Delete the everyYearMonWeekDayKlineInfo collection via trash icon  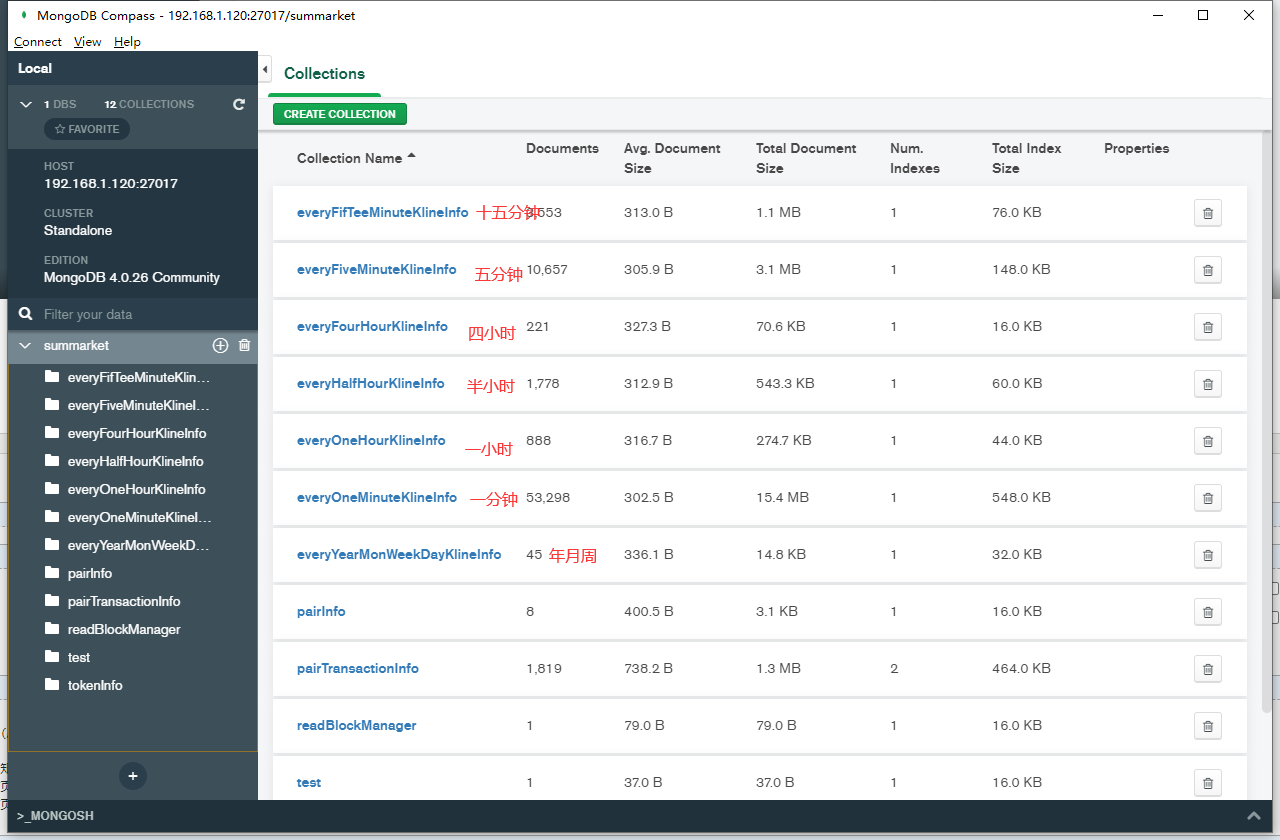[x=1208, y=555]
